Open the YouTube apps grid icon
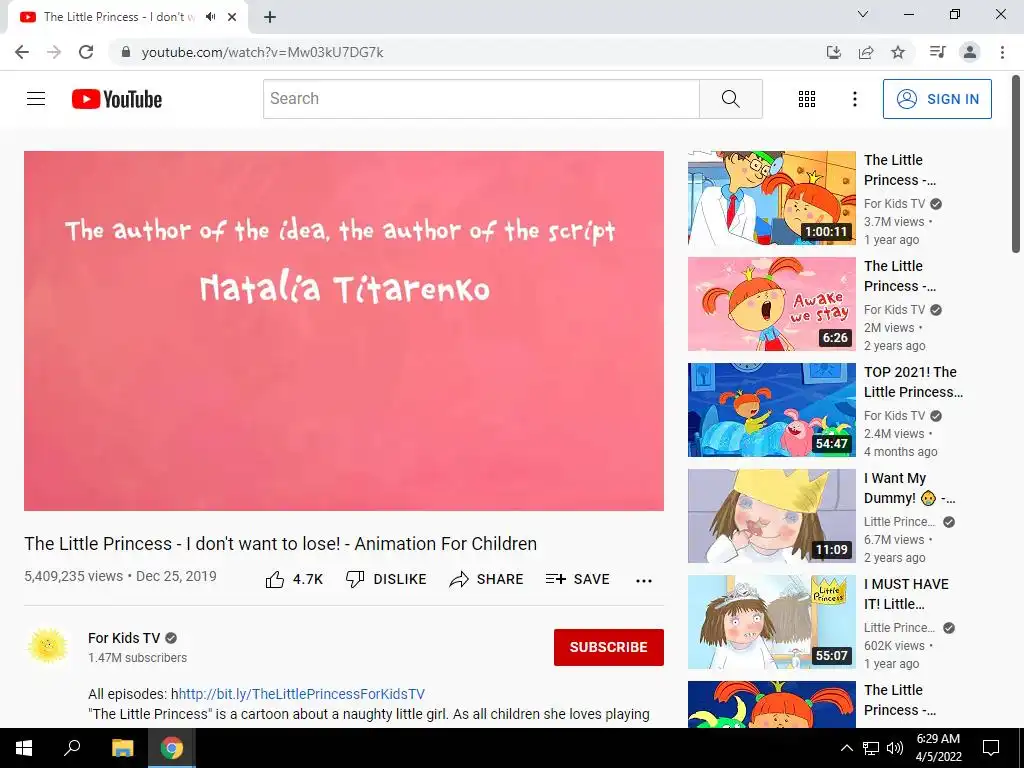The height and width of the screenshot is (768, 1024). pos(807,99)
